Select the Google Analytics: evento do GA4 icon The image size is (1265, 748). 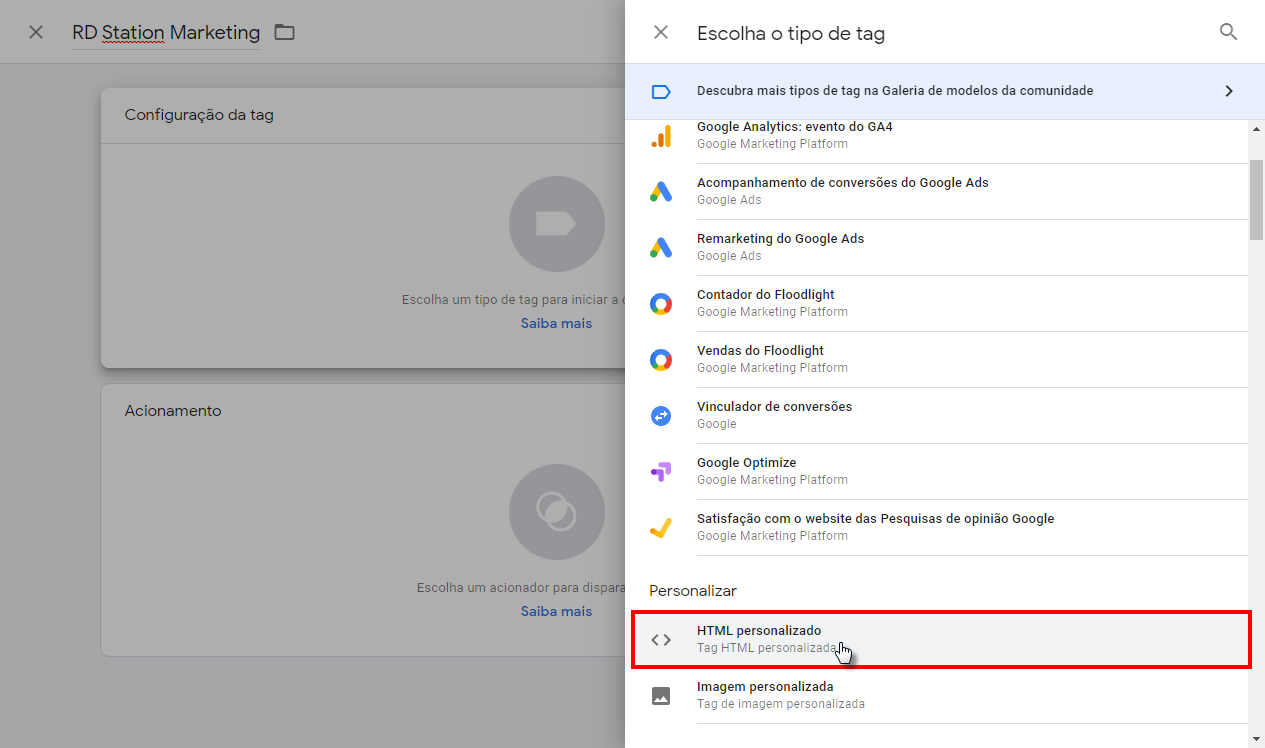[661, 134]
